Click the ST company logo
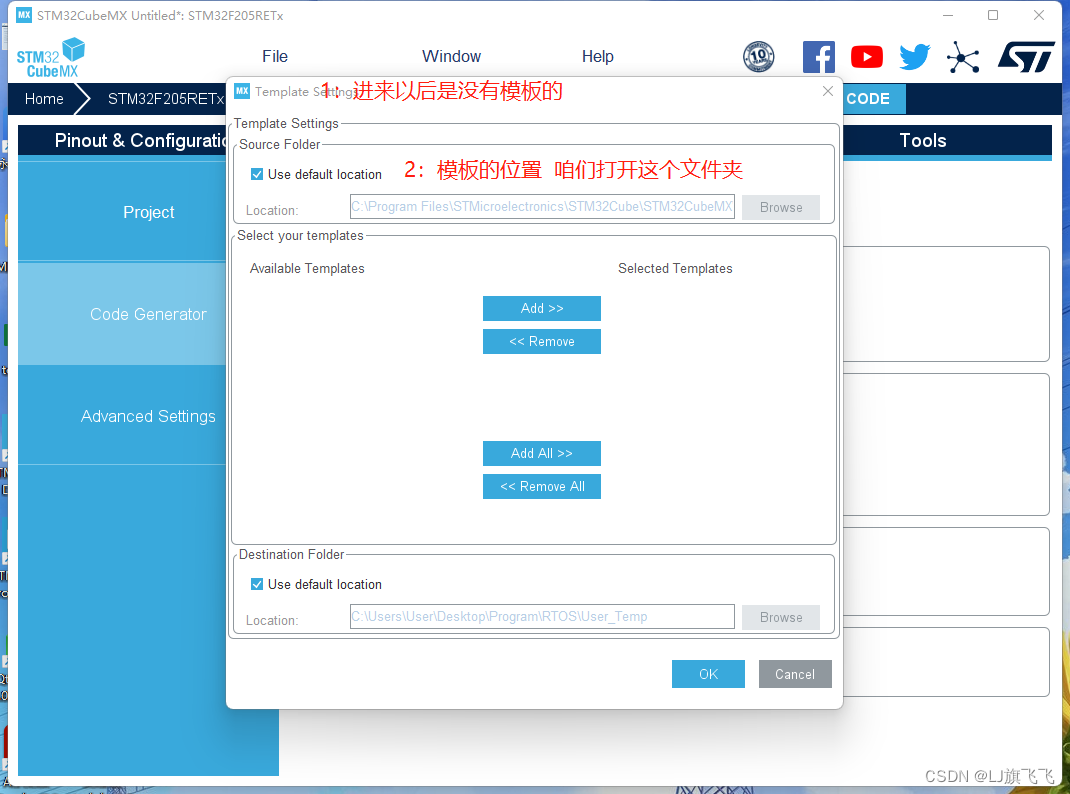 click(1026, 57)
